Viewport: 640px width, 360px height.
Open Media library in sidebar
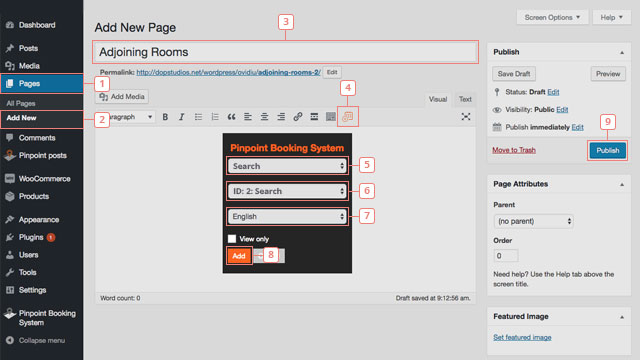click(29, 66)
